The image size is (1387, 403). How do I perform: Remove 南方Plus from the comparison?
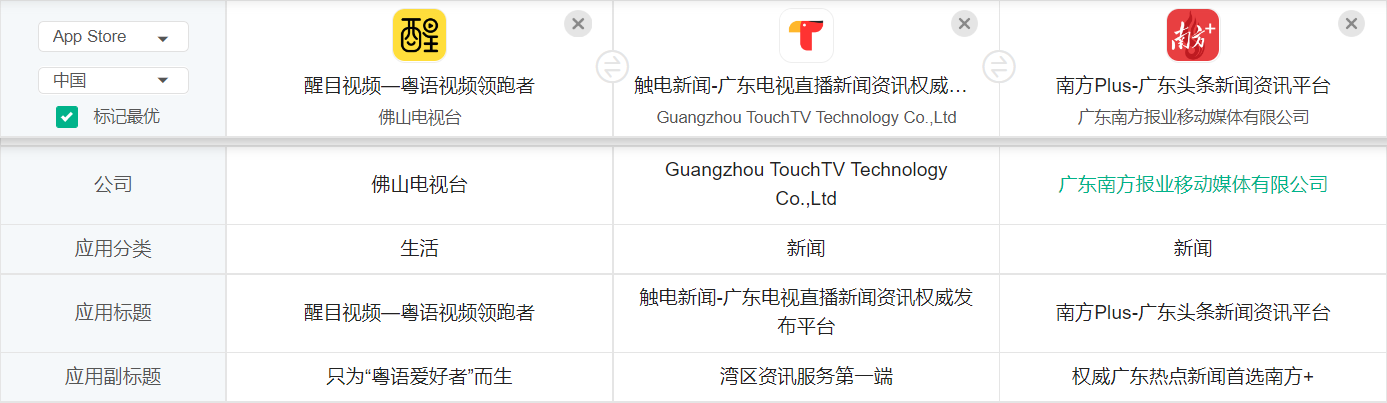click(x=1351, y=23)
